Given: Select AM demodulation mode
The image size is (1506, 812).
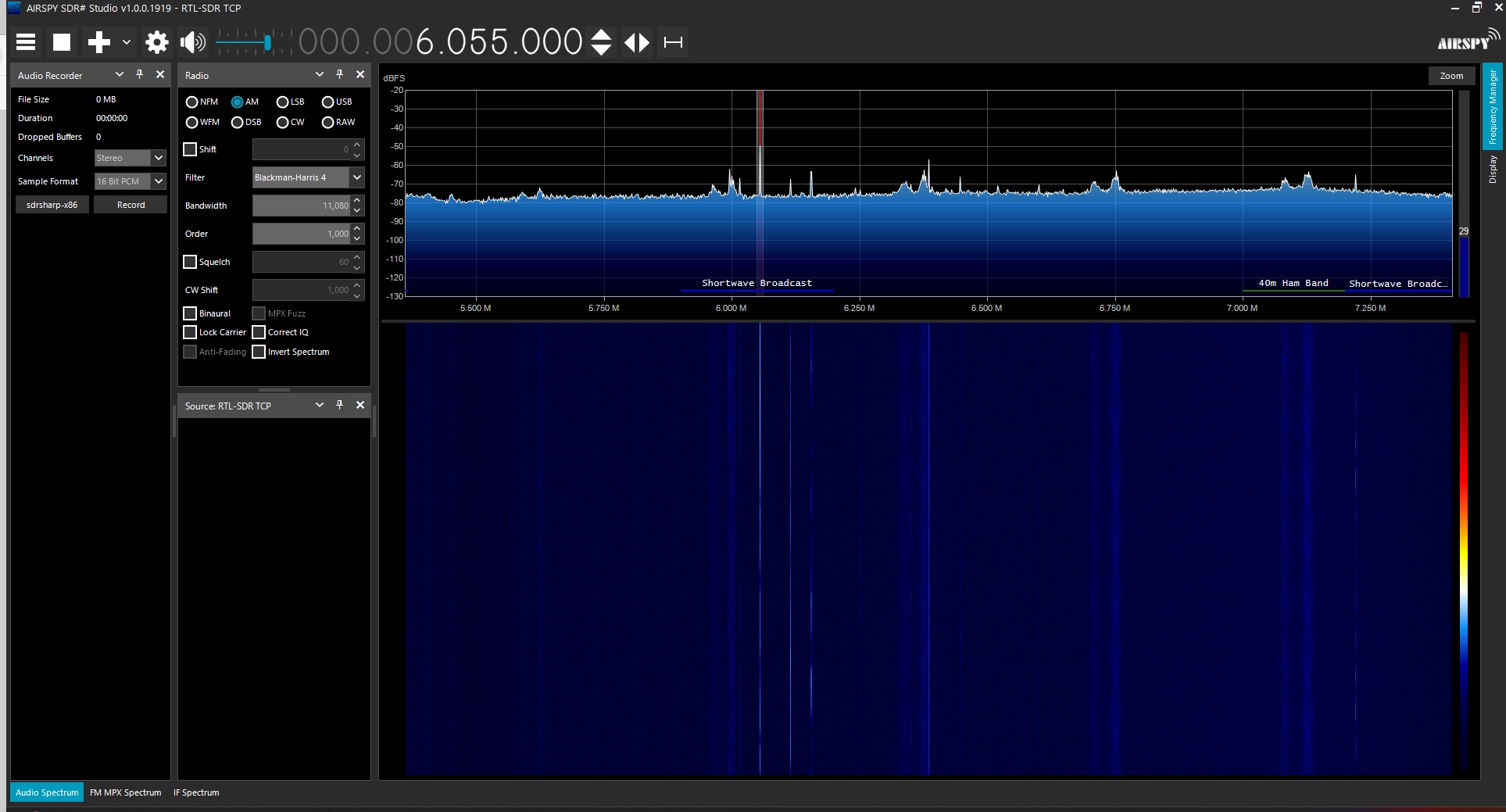Looking at the screenshot, I should point(245,102).
